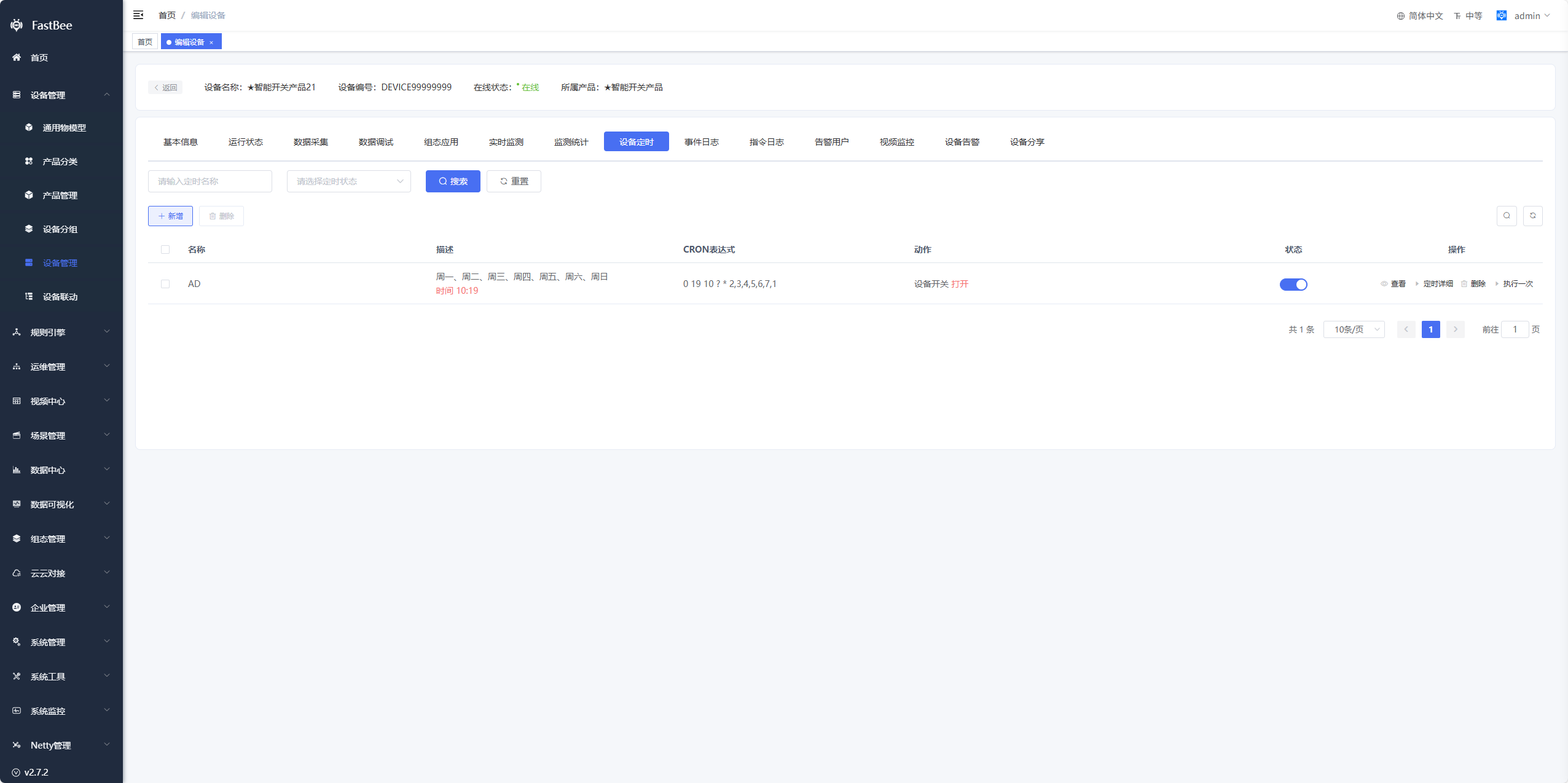
Task: Click the font size icon 中等
Action: [1457, 16]
